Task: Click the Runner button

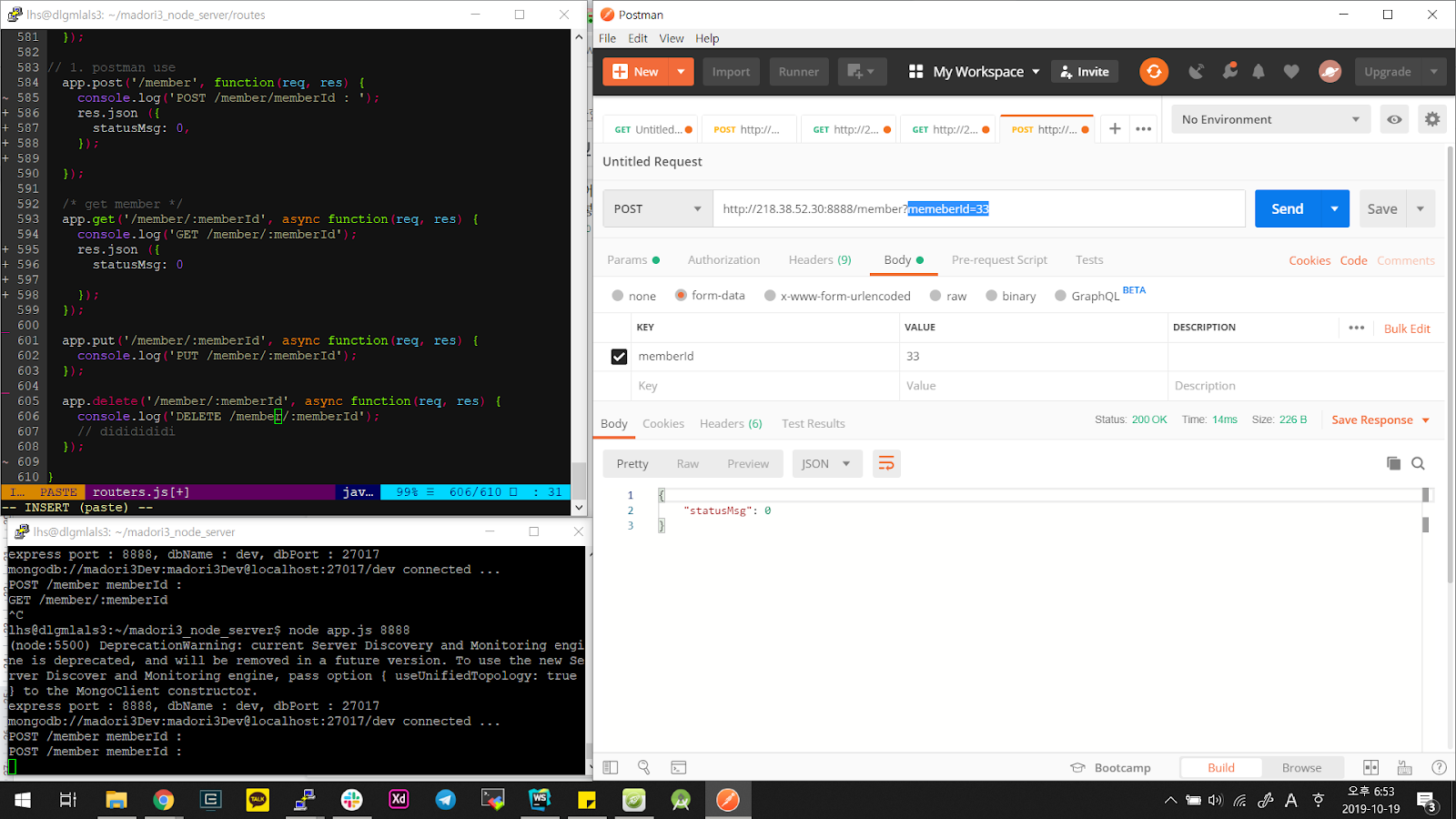Action: [798, 72]
